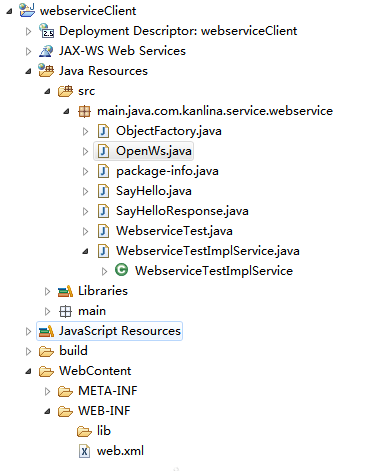Select the 'WebserviceTest.java' file name
Viewport: 371px width, 471px height.
[x=174, y=231]
